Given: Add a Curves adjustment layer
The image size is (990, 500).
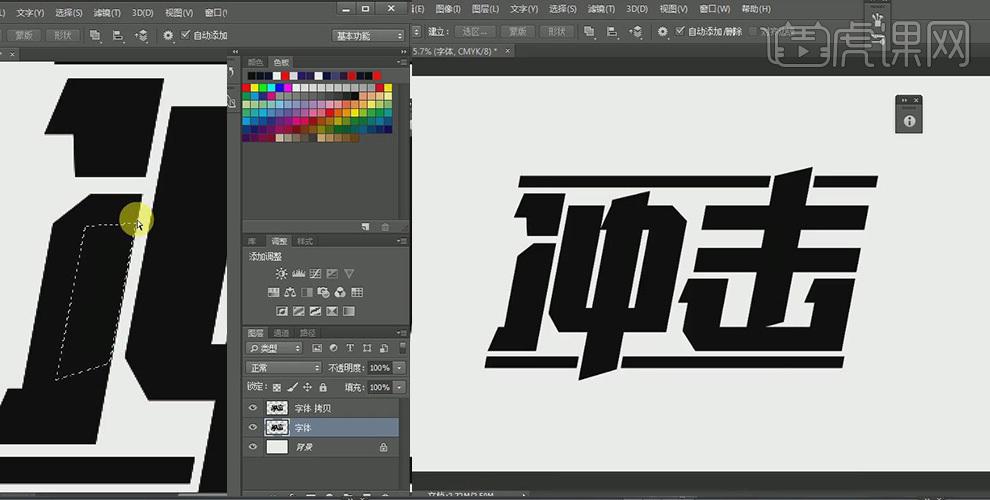Looking at the screenshot, I should click(316, 274).
